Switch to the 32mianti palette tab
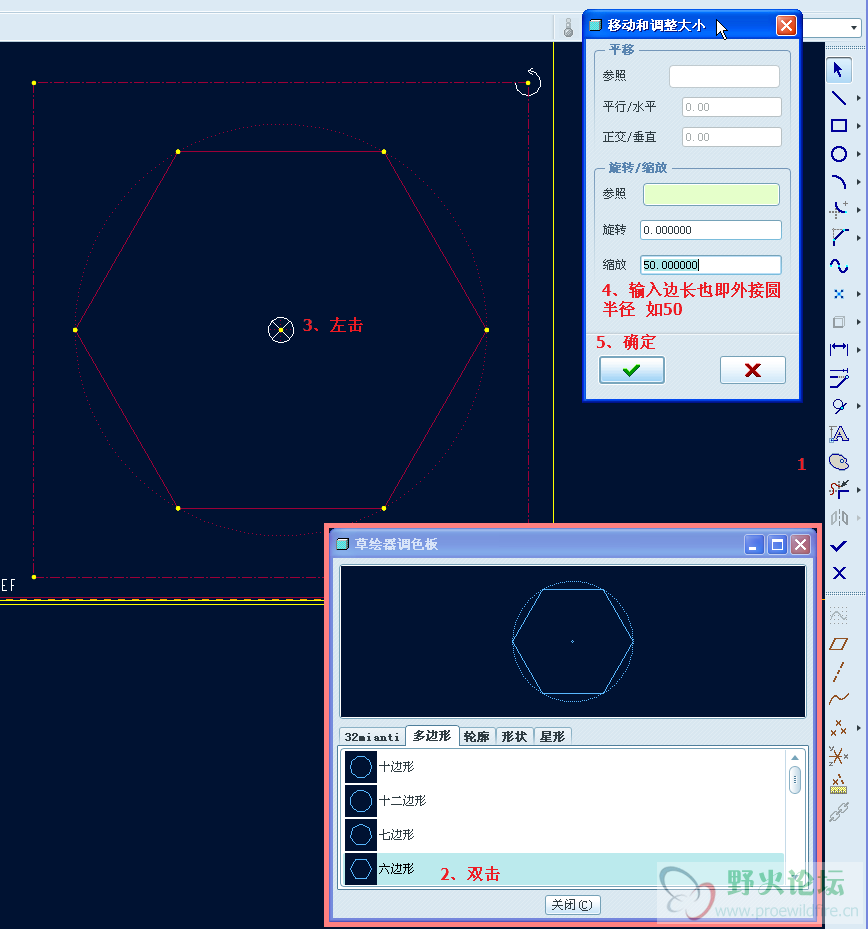This screenshot has height=929, width=868. (372, 736)
